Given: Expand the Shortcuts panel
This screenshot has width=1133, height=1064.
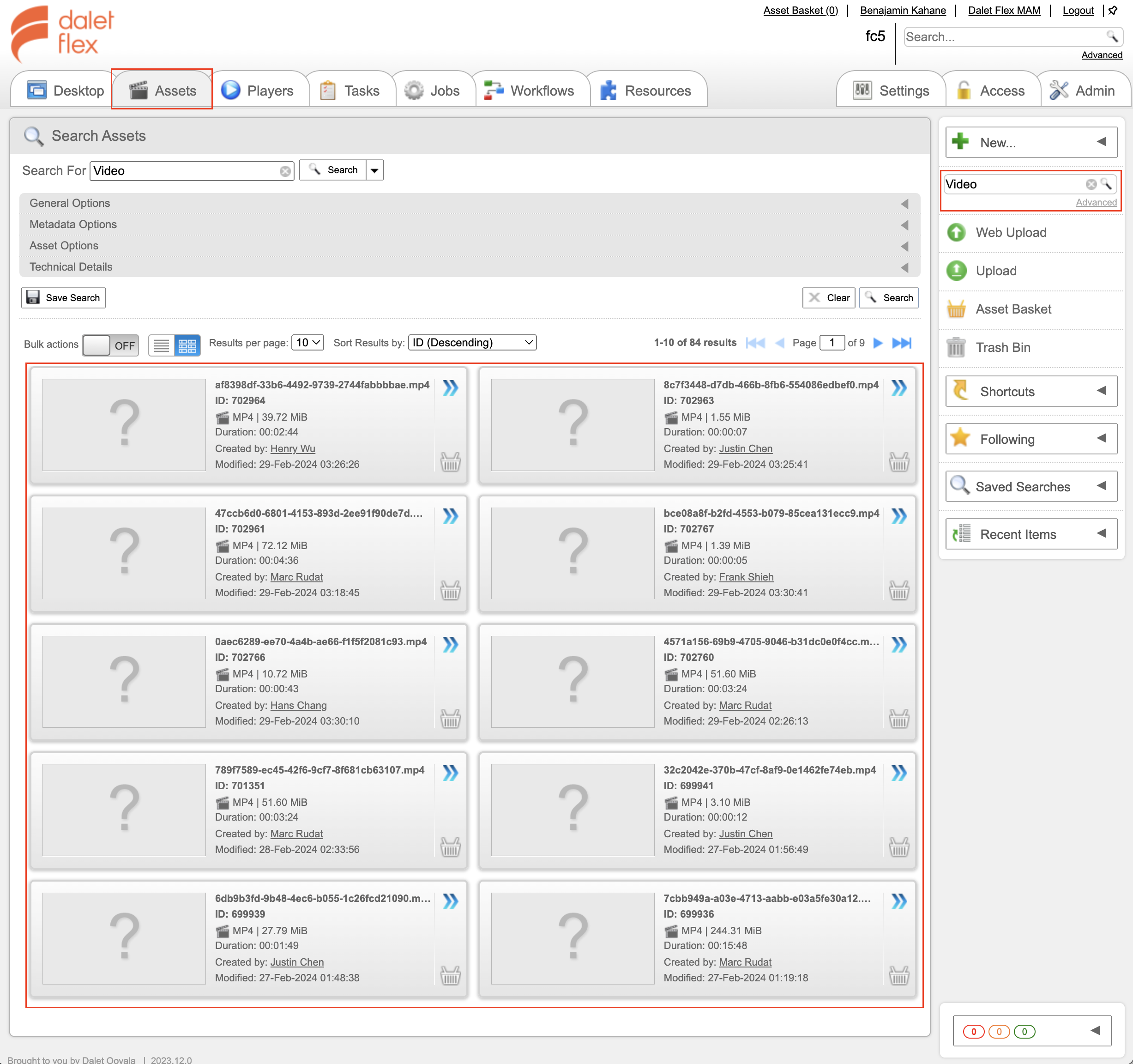Looking at the screenshot, I should click(x=1031, y=391).
